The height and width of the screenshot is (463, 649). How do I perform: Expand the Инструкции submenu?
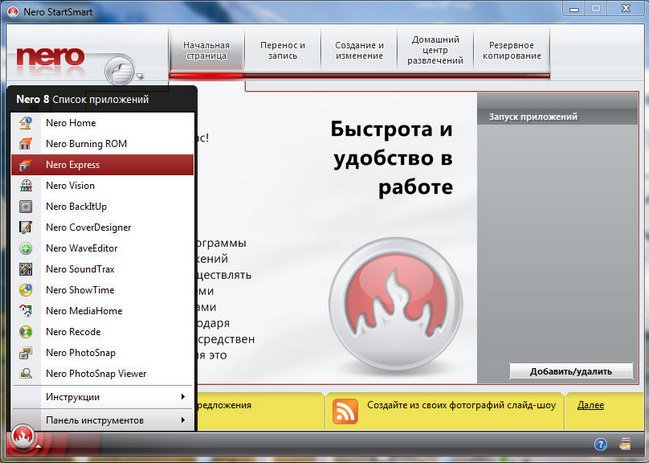pyautogui.click(x=103, y=397)
